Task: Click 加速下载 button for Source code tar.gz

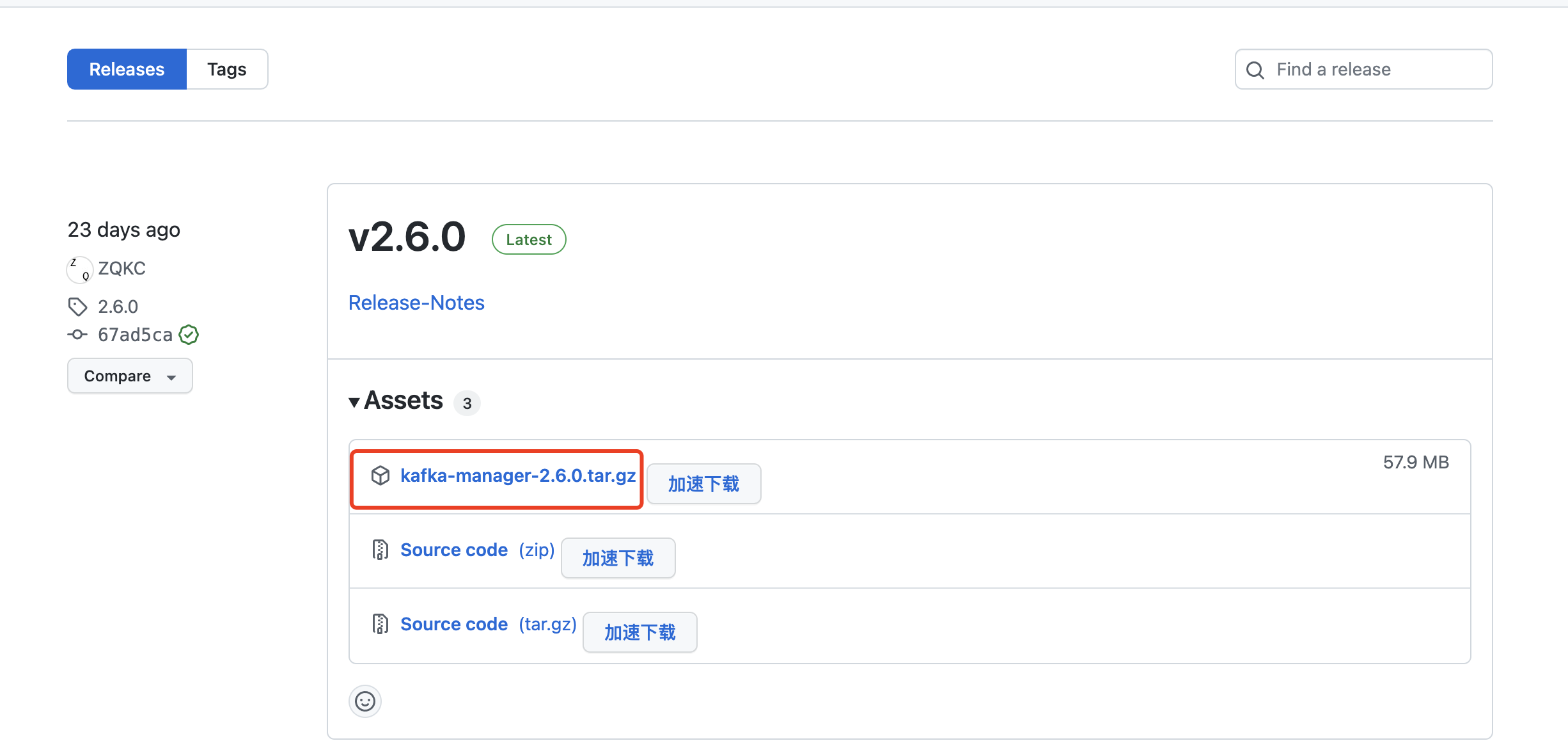Action: [x=639, y=632]
